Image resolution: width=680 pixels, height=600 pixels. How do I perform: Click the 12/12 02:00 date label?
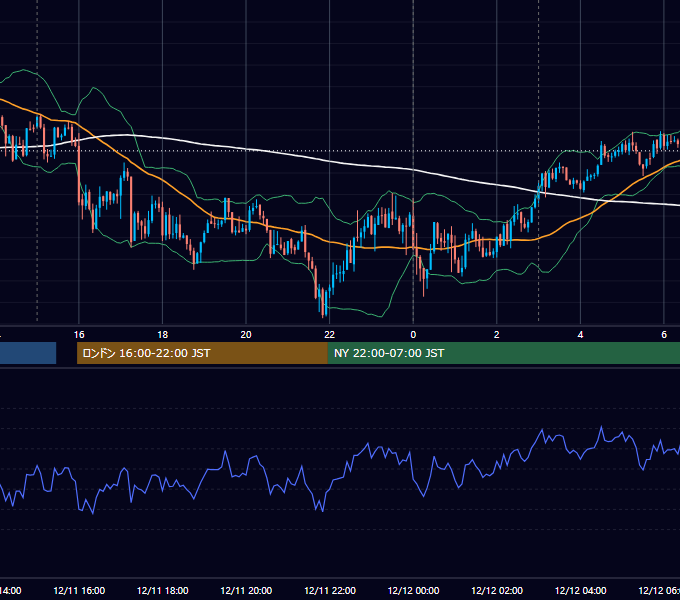point(497,590)
